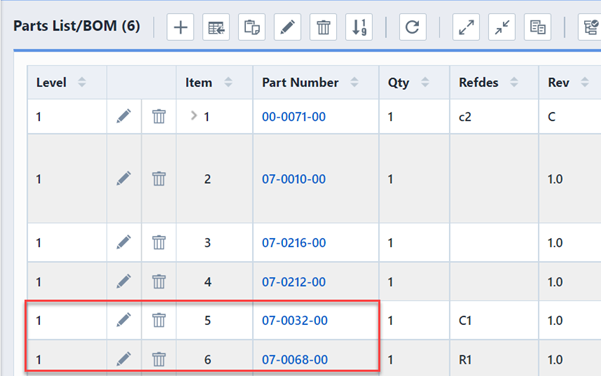Click the compare documents toolbar icon
The height and width of the screenshot is (376, 601).
click(x=537, y=27)
